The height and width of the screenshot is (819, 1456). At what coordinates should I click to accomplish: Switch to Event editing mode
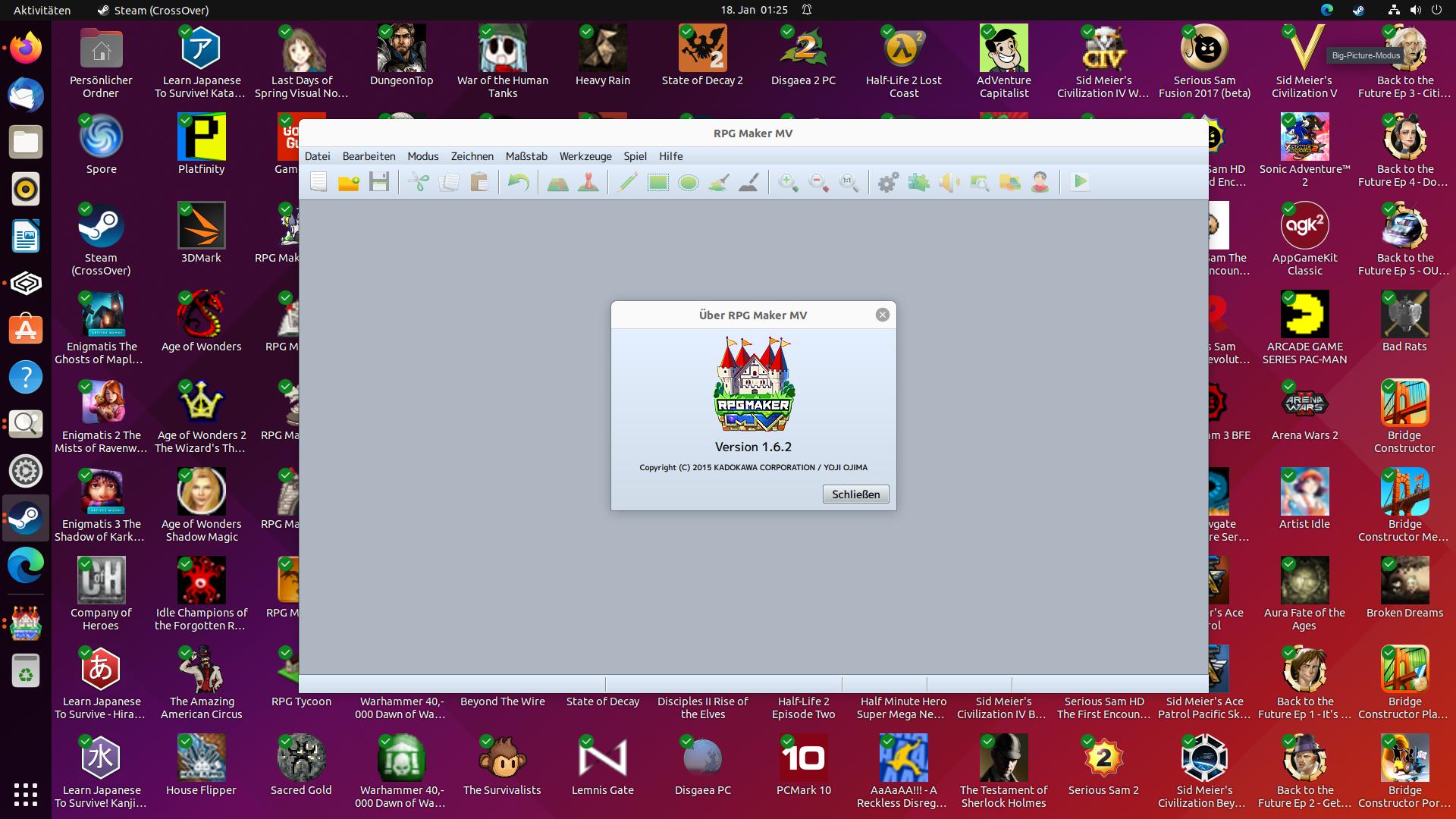pos(588,182)
